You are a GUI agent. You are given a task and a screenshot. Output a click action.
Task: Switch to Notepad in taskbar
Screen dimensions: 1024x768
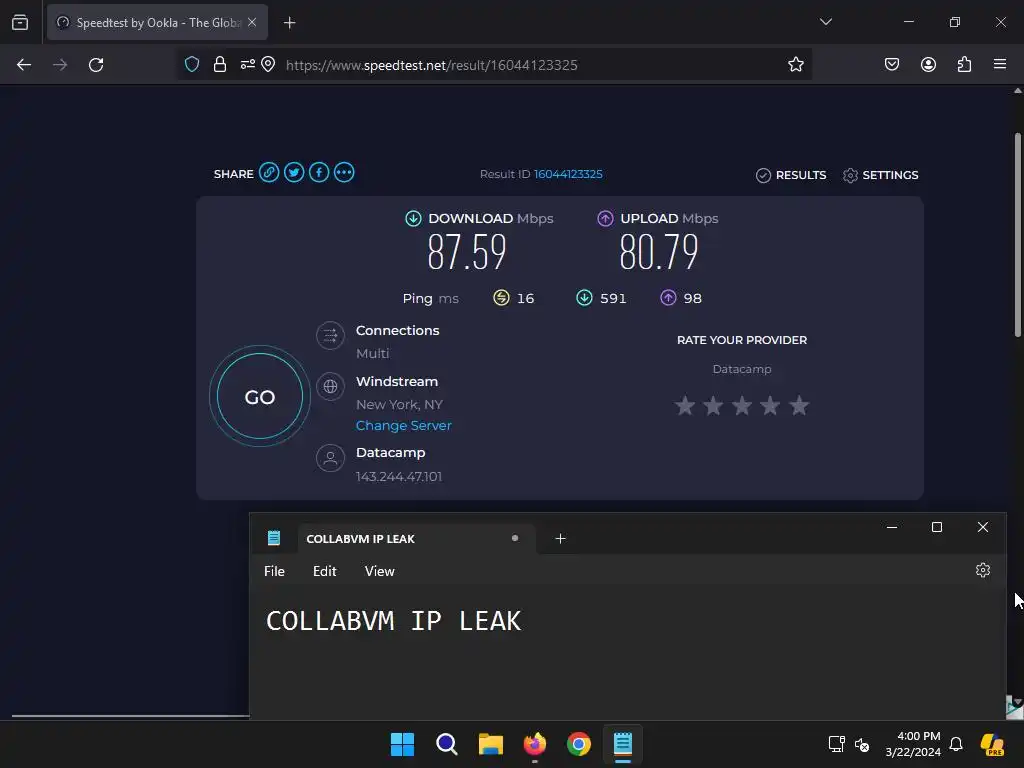click(x=623, y=744)
